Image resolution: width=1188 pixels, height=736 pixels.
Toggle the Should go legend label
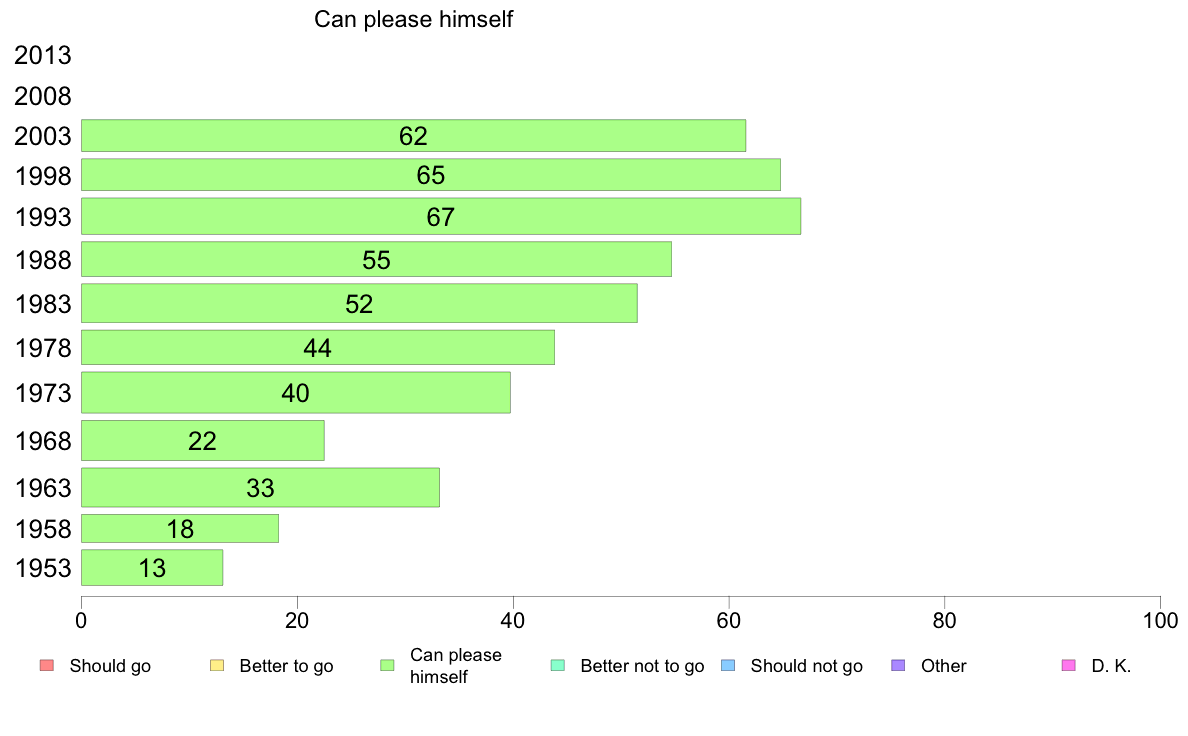(x=110, y=666)
